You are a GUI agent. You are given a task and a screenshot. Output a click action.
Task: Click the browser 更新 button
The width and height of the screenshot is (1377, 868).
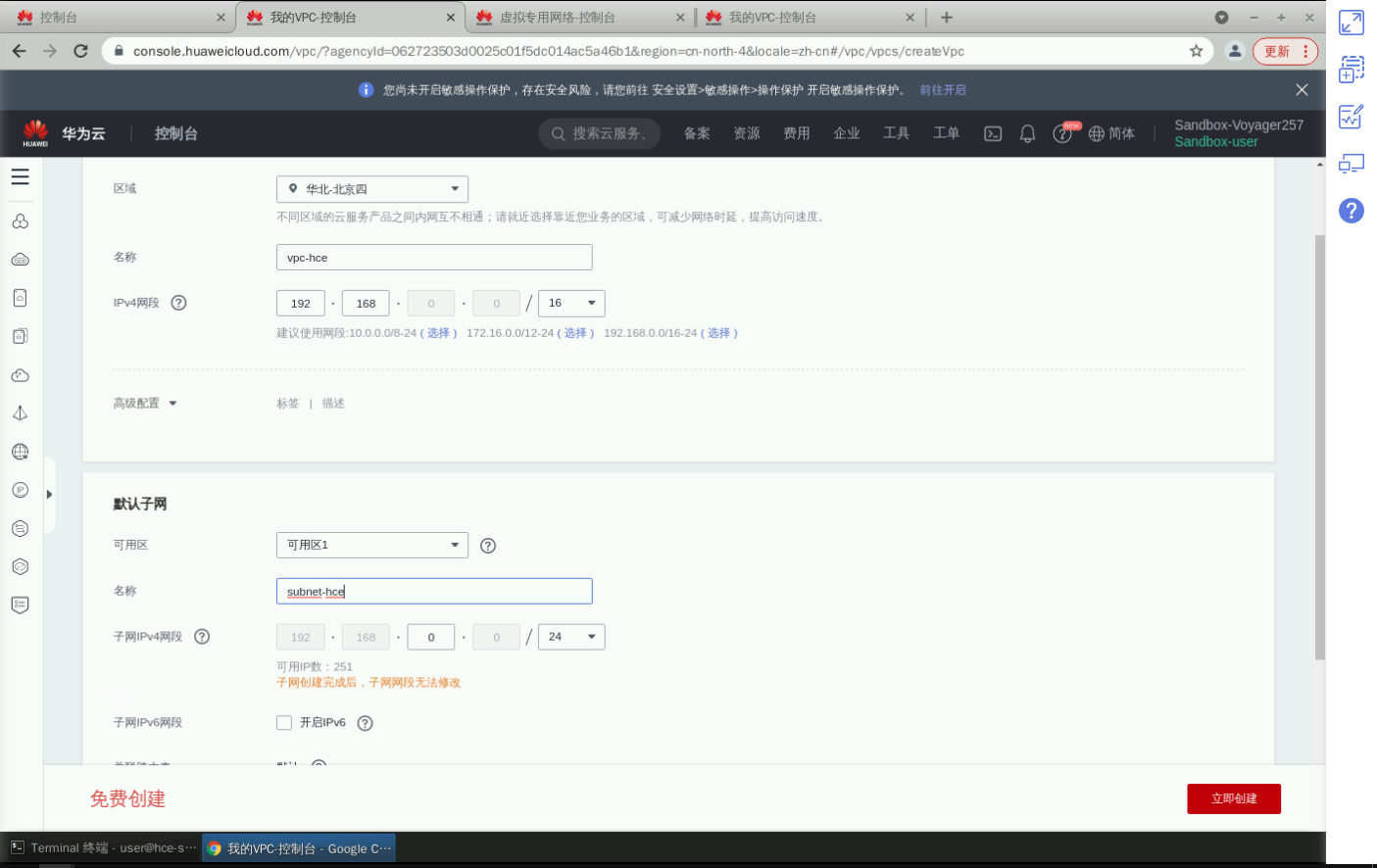click(1285, 51)
